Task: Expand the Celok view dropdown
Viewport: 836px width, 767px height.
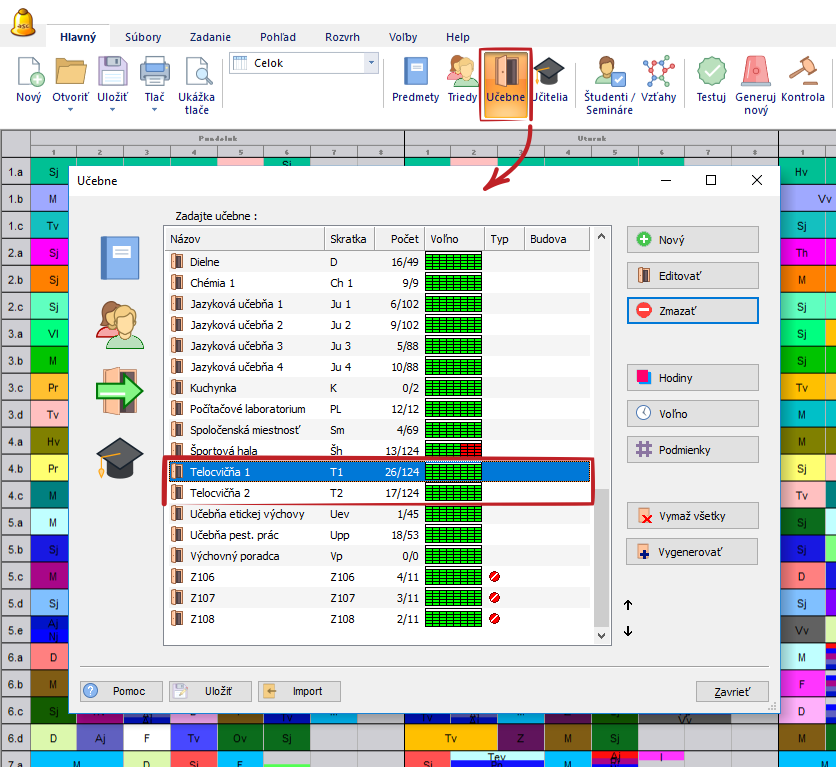Action: (372, 63)
